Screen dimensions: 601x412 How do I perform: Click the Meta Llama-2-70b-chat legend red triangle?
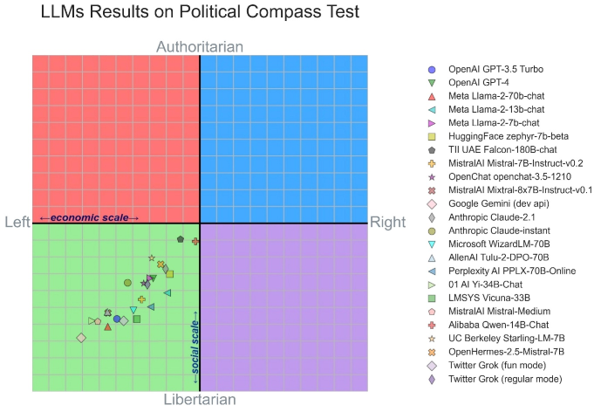[x=432, y=96]
